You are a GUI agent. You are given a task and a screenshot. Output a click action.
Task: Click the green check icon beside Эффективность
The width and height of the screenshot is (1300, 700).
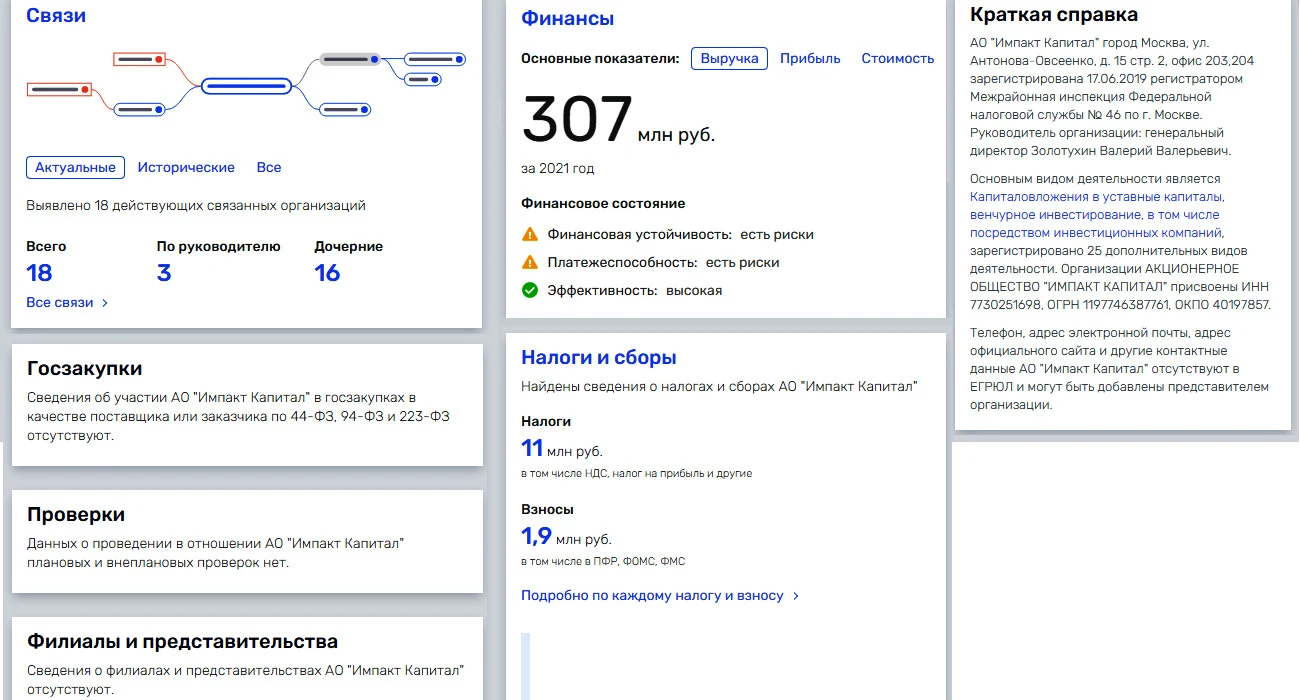530,290
